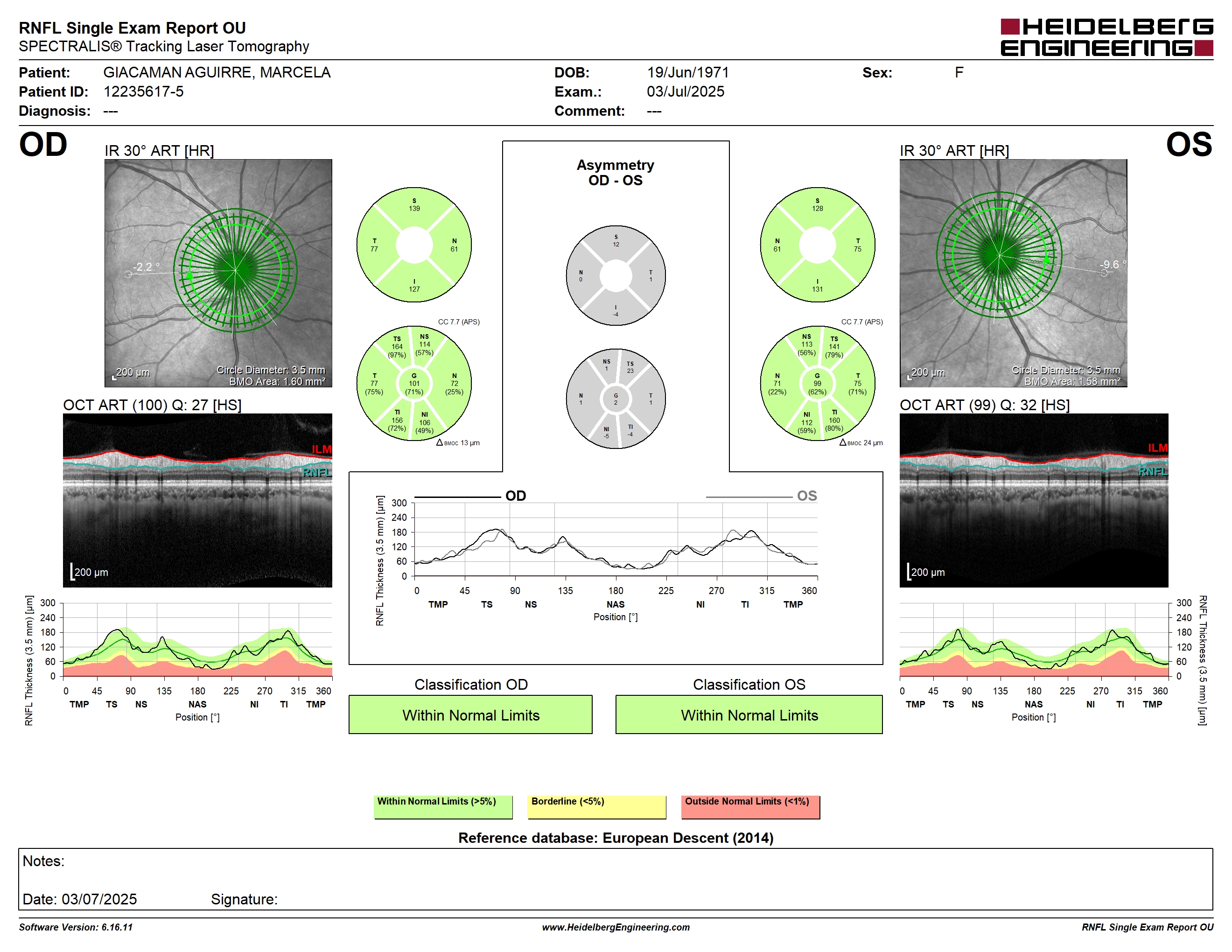Click the OS RNFL thickness profile graph
Image resolution: width=1232 pixels, height=952 pixels.
(x=1034, y=639)
